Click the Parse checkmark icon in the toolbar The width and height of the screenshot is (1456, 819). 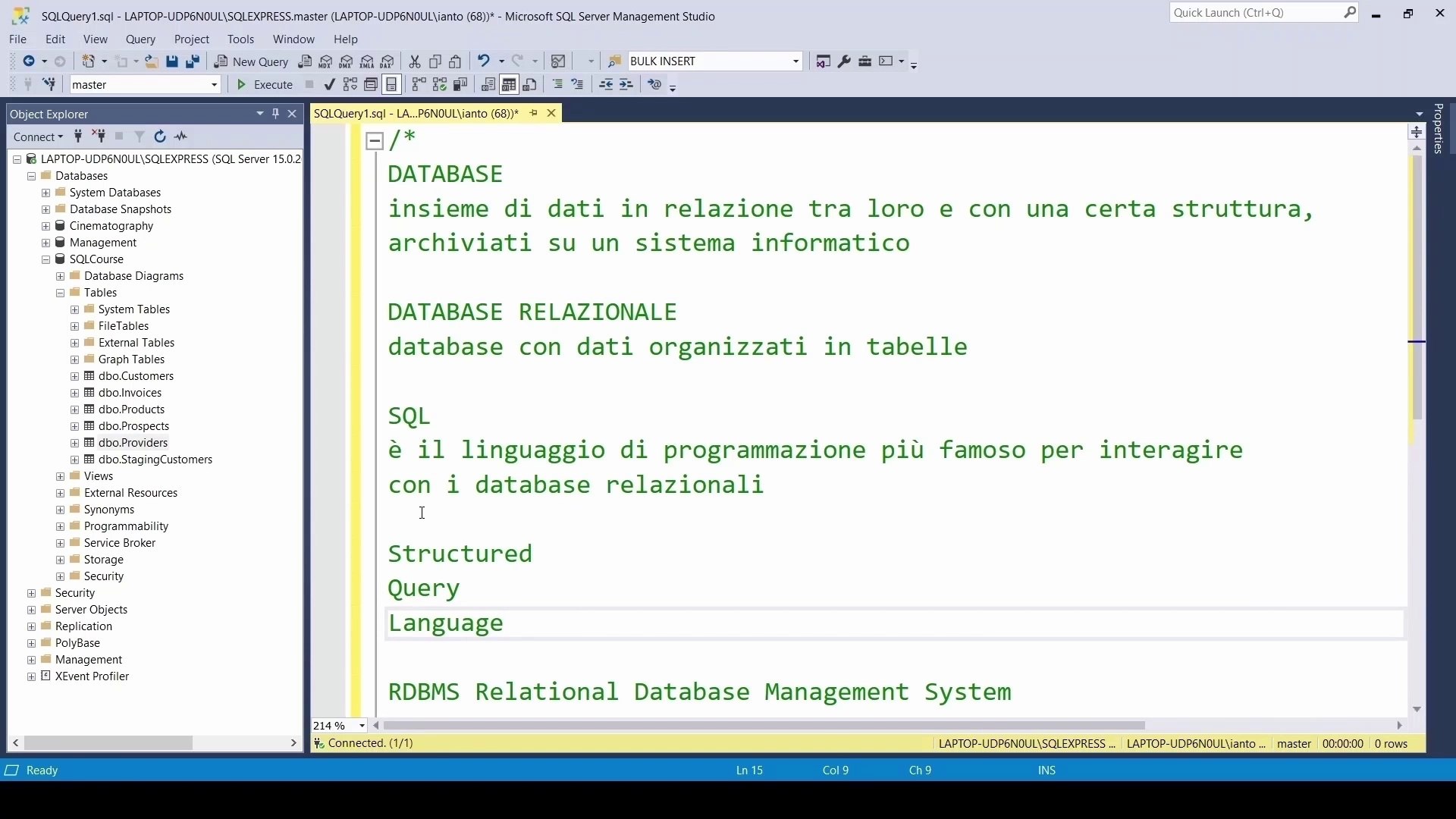[x=329, y=84]
